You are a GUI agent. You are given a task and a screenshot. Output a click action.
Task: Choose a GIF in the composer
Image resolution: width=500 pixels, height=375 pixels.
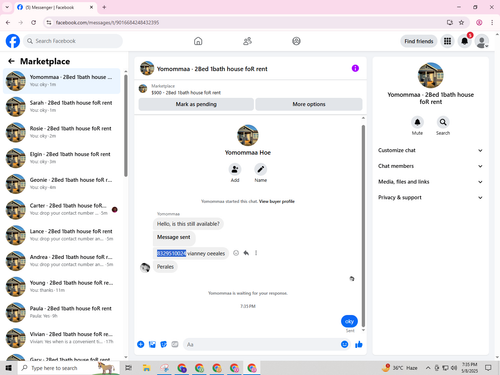tap(175, 344)
